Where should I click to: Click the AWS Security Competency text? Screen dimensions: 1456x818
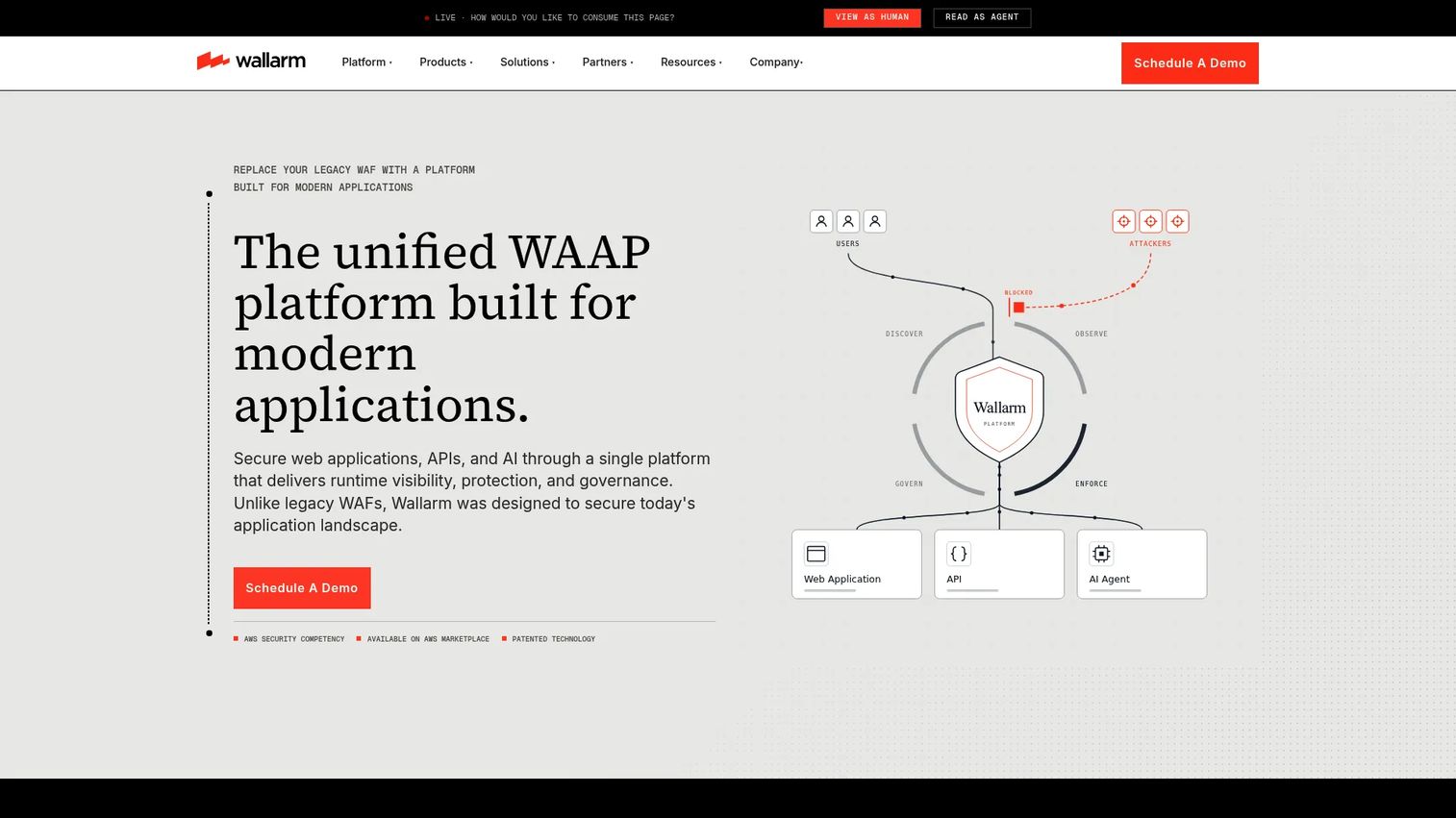[x=294, y=639]
